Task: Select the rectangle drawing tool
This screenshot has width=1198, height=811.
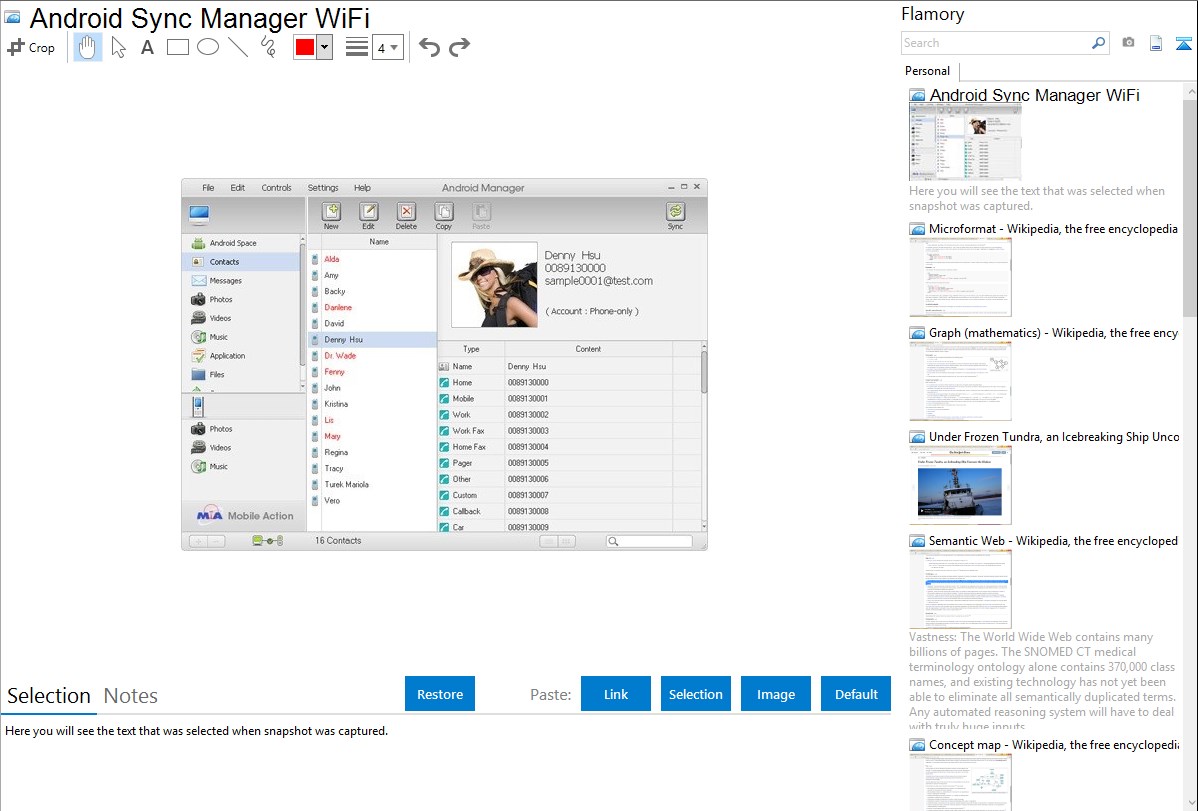Action: point(177,47)
